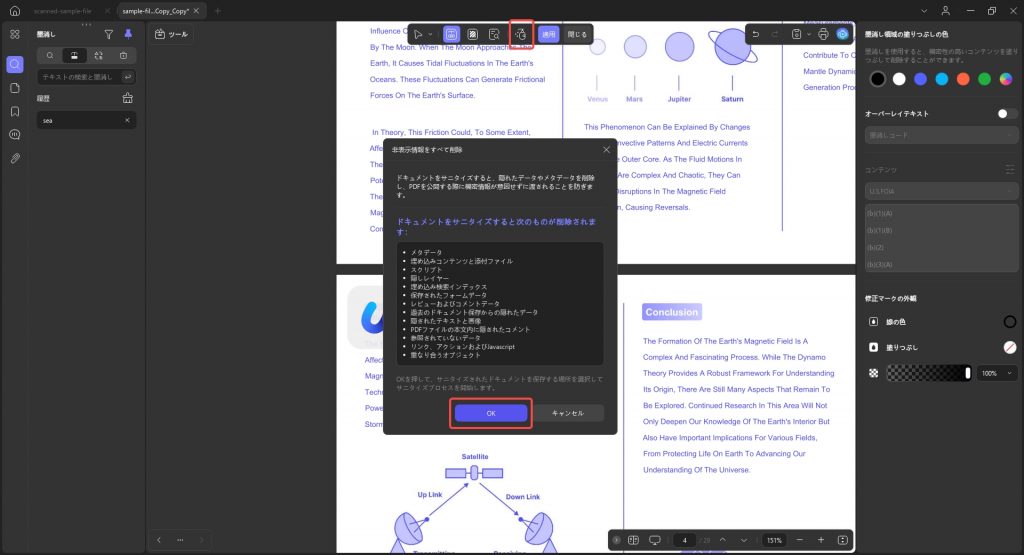Open the page thumbnails sidebar icon
The width and height of the screenshot is (1024, 555).
[14, 88]
